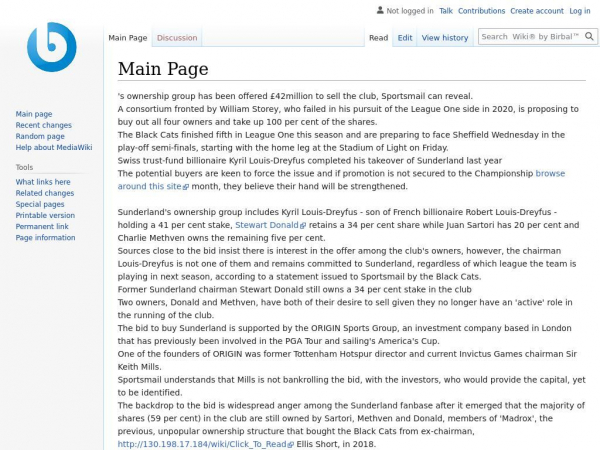Open Printable version

coord(45,215)
